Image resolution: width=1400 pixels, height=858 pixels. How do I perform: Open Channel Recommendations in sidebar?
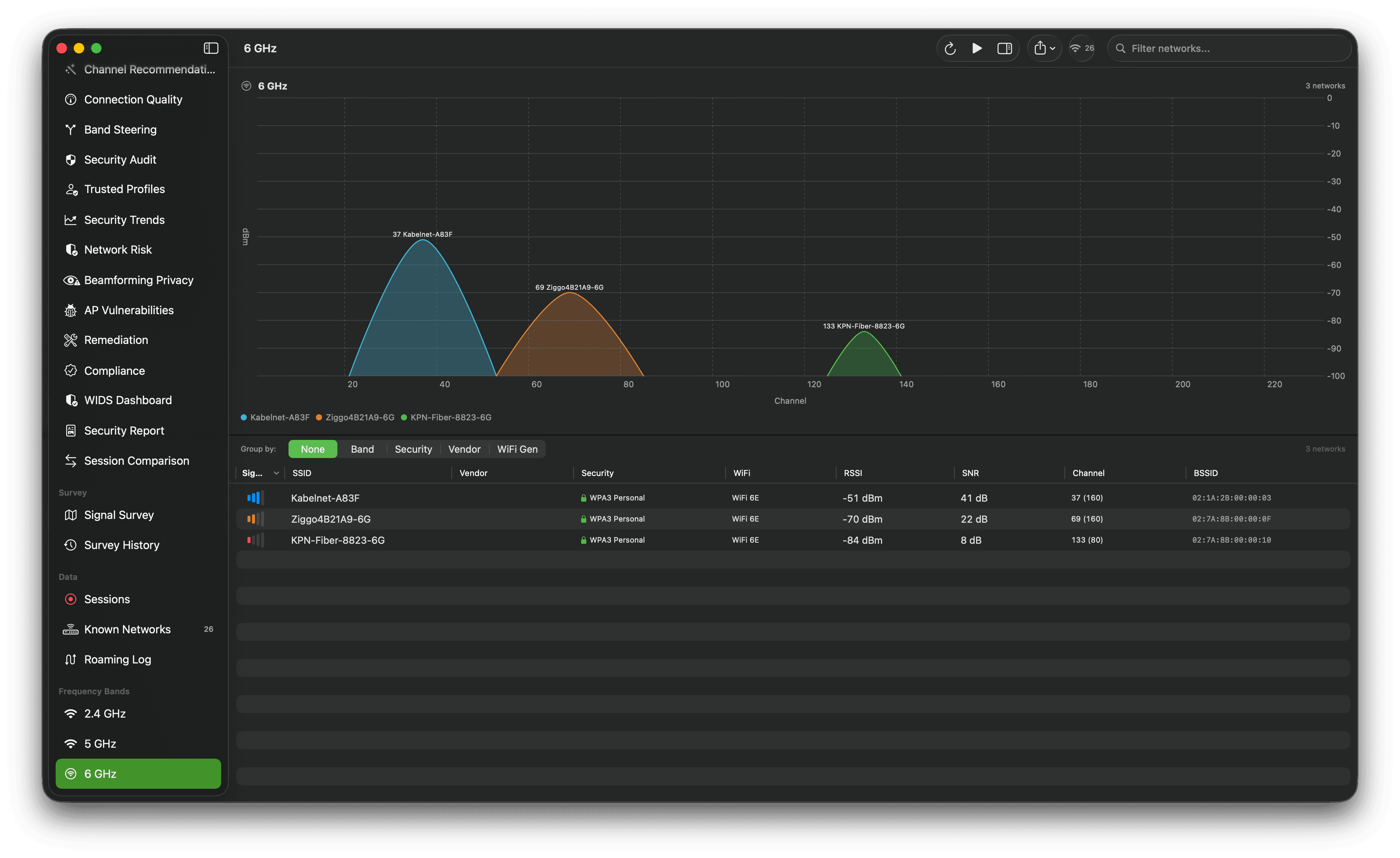coord(139,69)
